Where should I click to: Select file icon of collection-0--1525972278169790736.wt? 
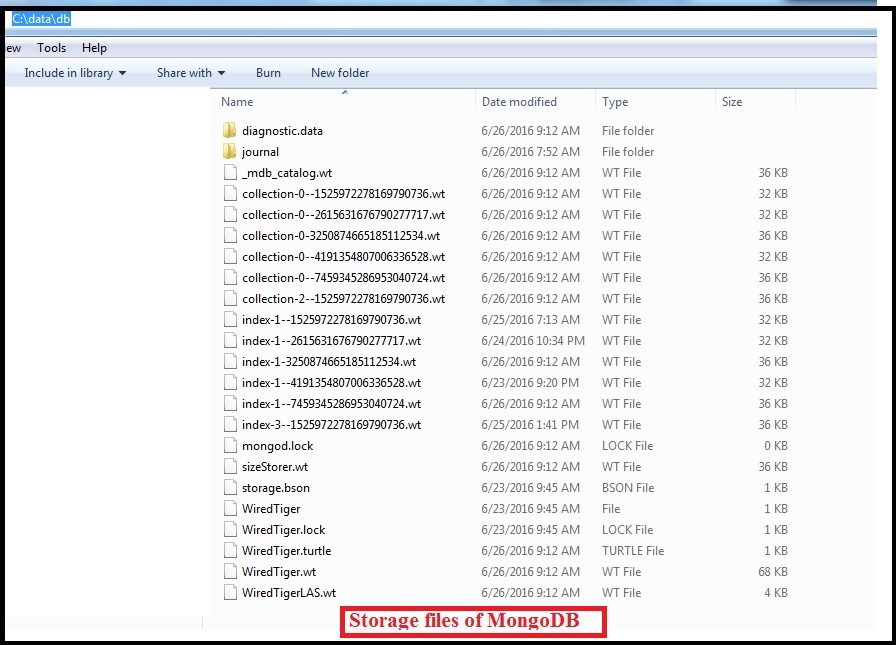click(x=230, y=194)
